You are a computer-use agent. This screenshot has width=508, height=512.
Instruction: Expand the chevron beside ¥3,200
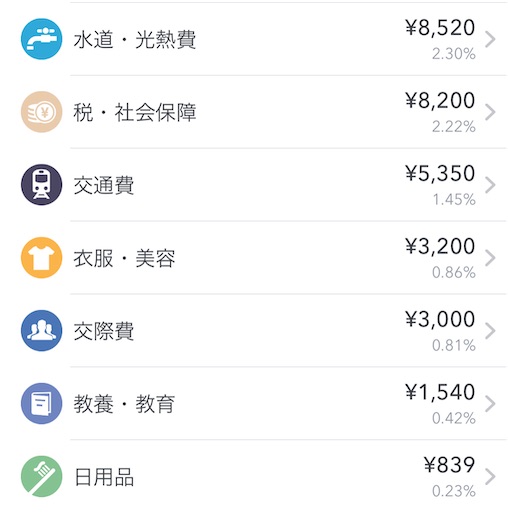(x=490, y=258)
